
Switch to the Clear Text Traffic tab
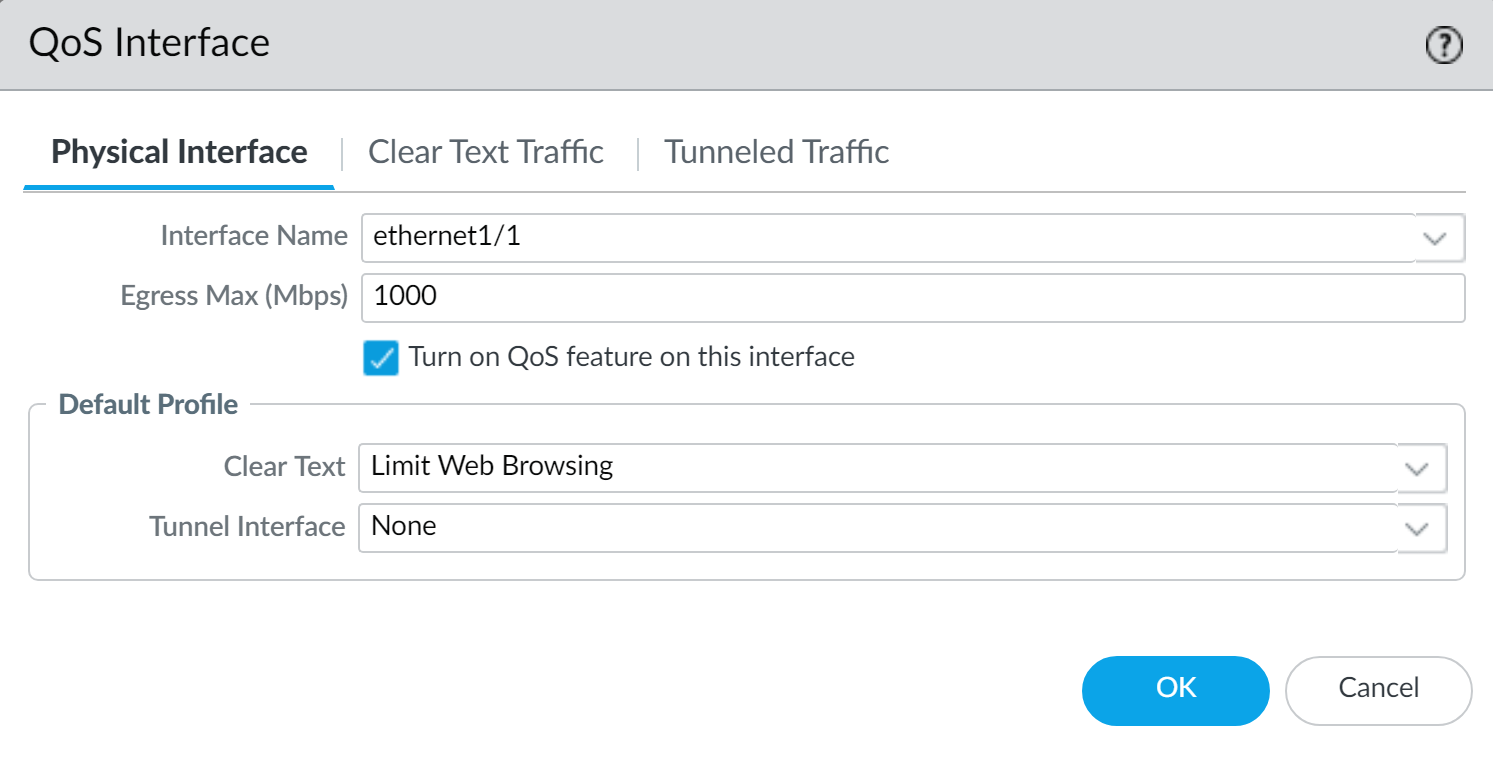coord(486,152)
